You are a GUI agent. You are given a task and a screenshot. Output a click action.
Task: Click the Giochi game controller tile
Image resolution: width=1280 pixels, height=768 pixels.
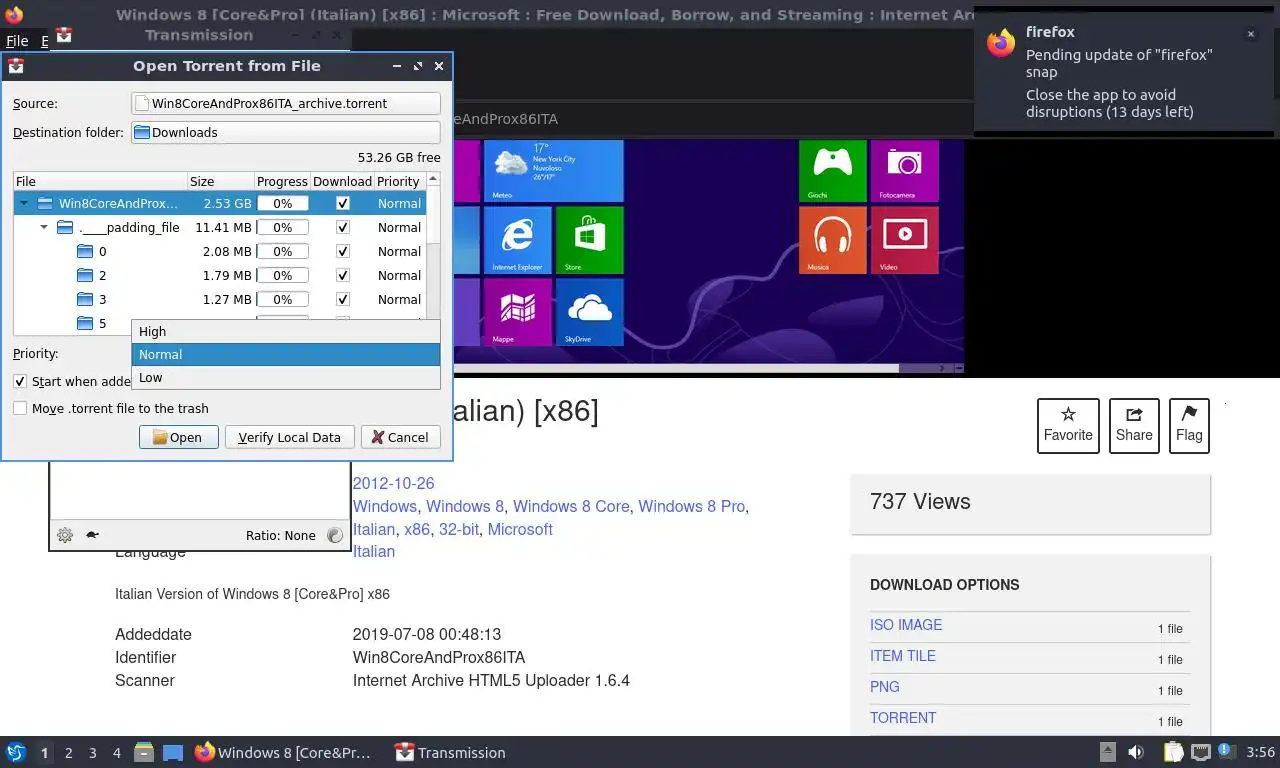(x=832, y=171)
